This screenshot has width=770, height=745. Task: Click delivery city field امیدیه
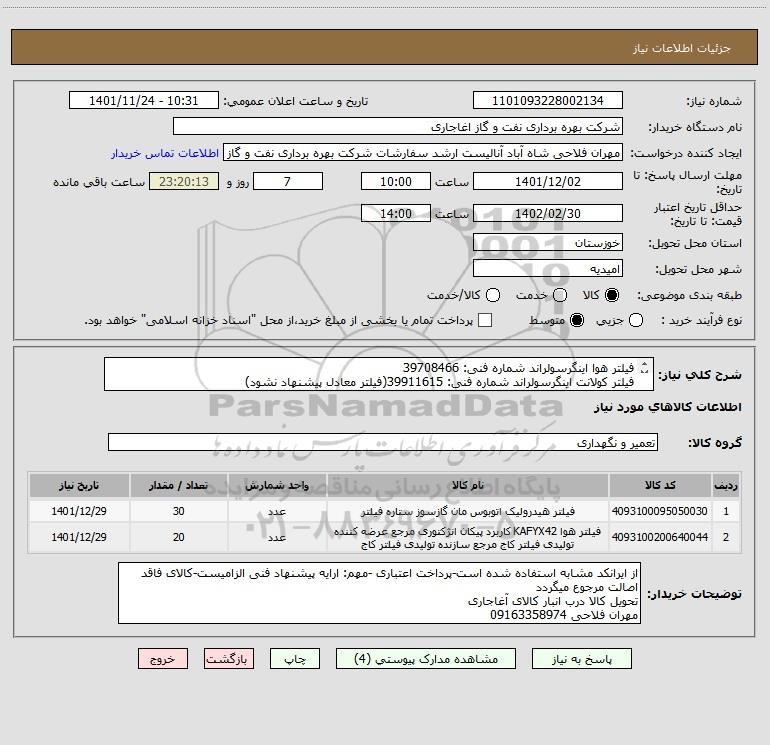pos(548,268)
